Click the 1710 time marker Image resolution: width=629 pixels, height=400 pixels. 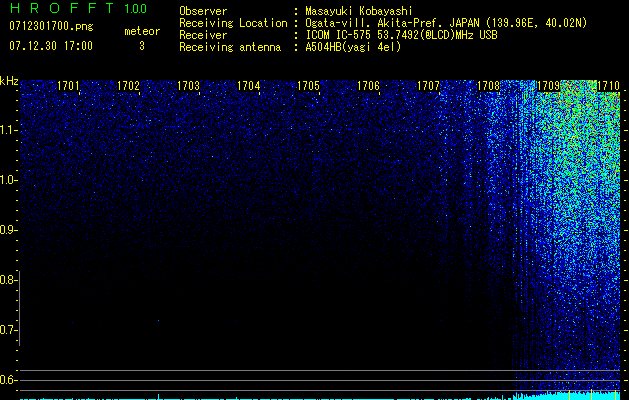click(x=609, y=86)
